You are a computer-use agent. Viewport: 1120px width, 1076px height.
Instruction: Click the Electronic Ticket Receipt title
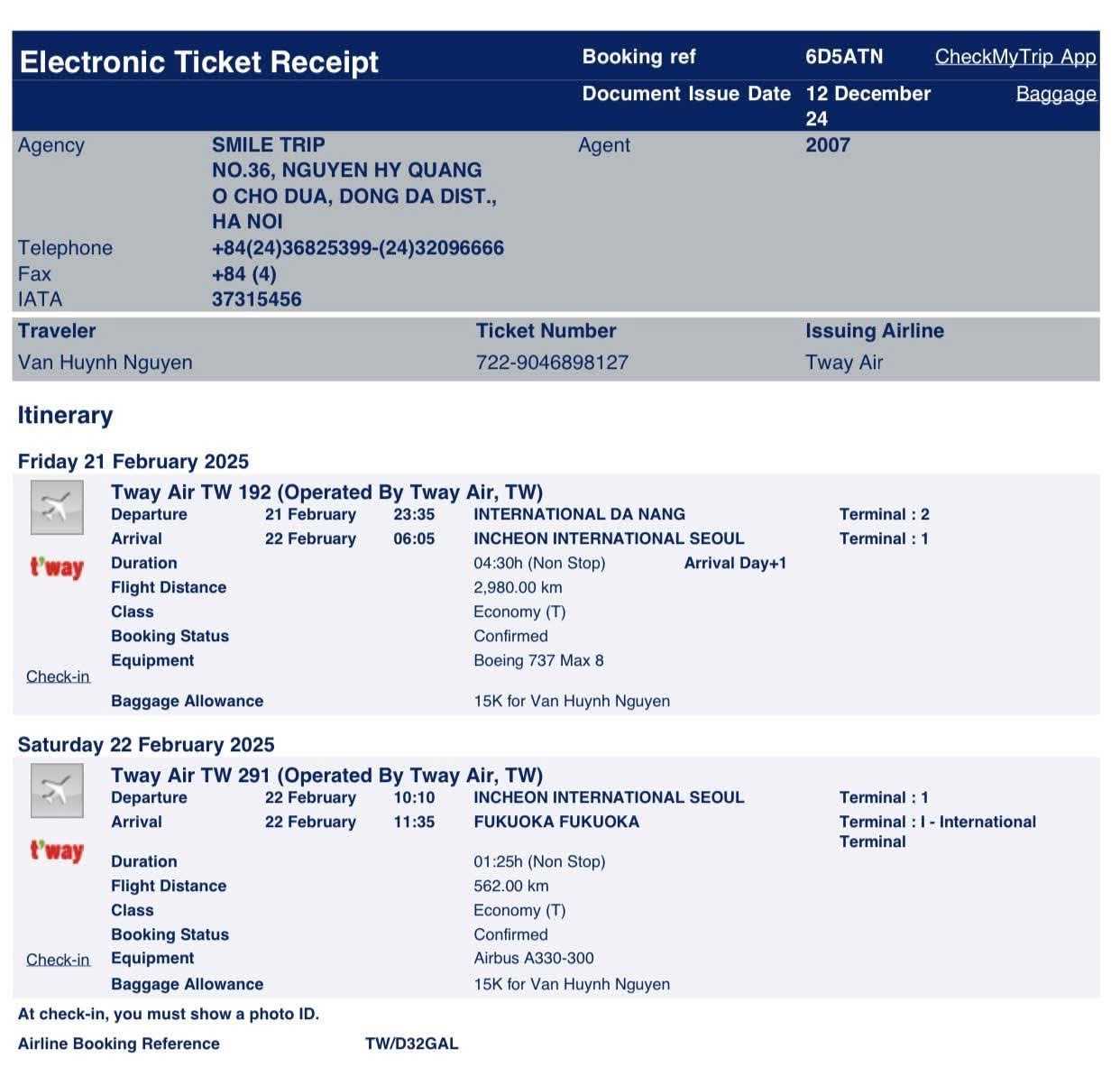point(199,62)
